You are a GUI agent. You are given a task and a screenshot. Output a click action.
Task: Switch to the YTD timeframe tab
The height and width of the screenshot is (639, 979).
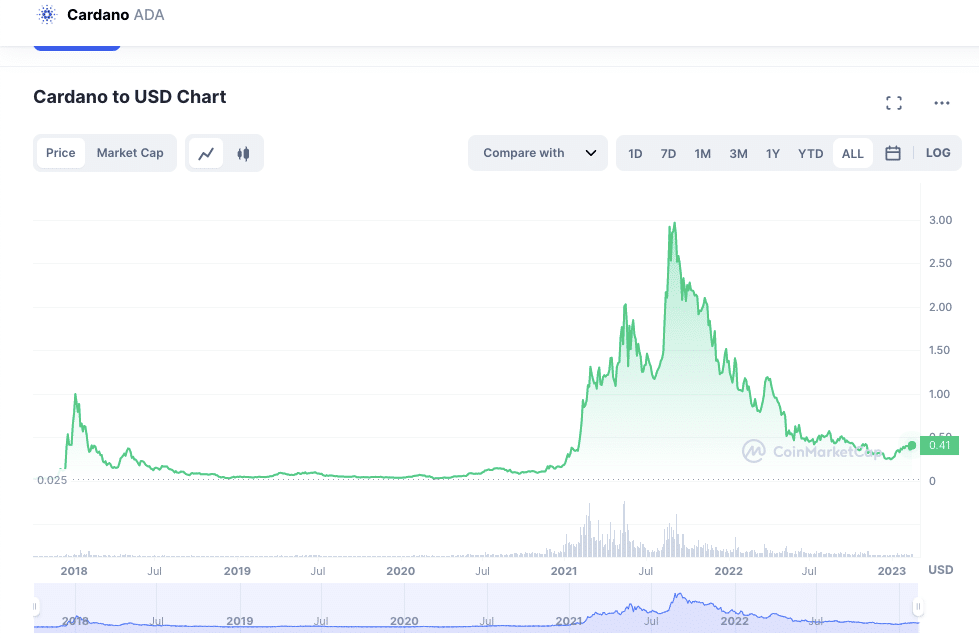[x=810, y=153]
